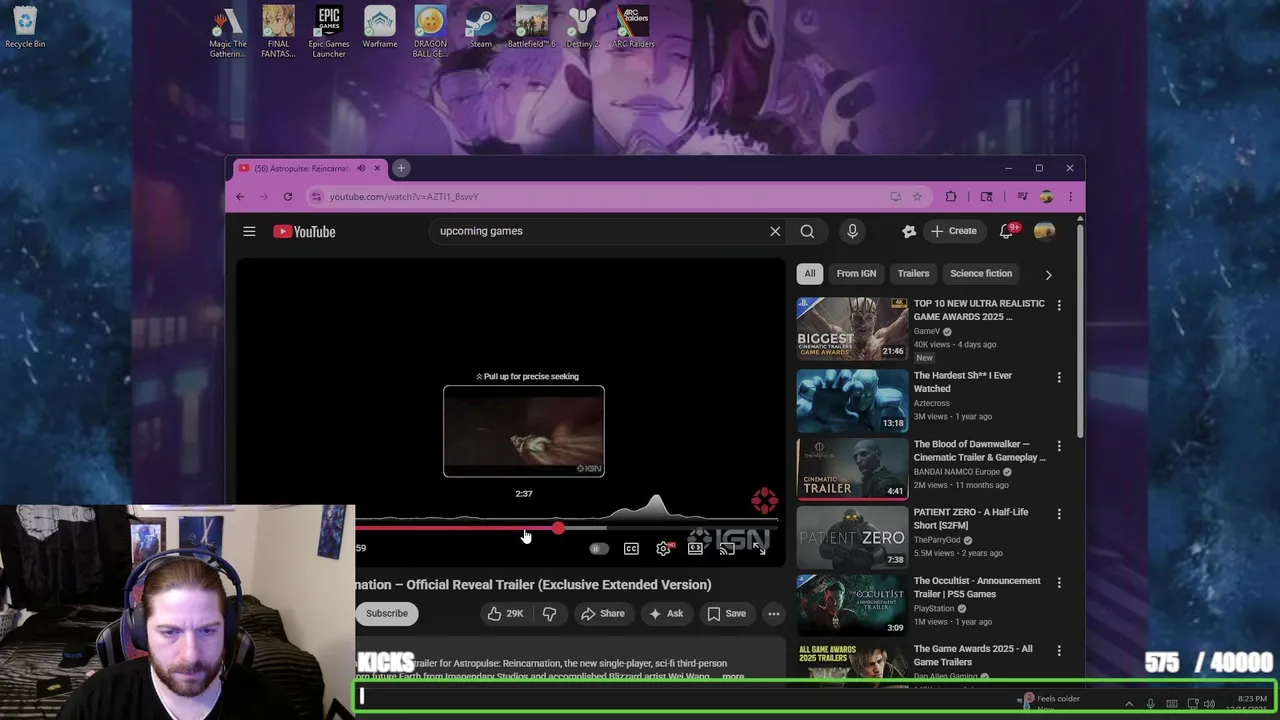The image size is (1280, 720).
Task: Enter fullscreen video mode
Action: point(759,548)
